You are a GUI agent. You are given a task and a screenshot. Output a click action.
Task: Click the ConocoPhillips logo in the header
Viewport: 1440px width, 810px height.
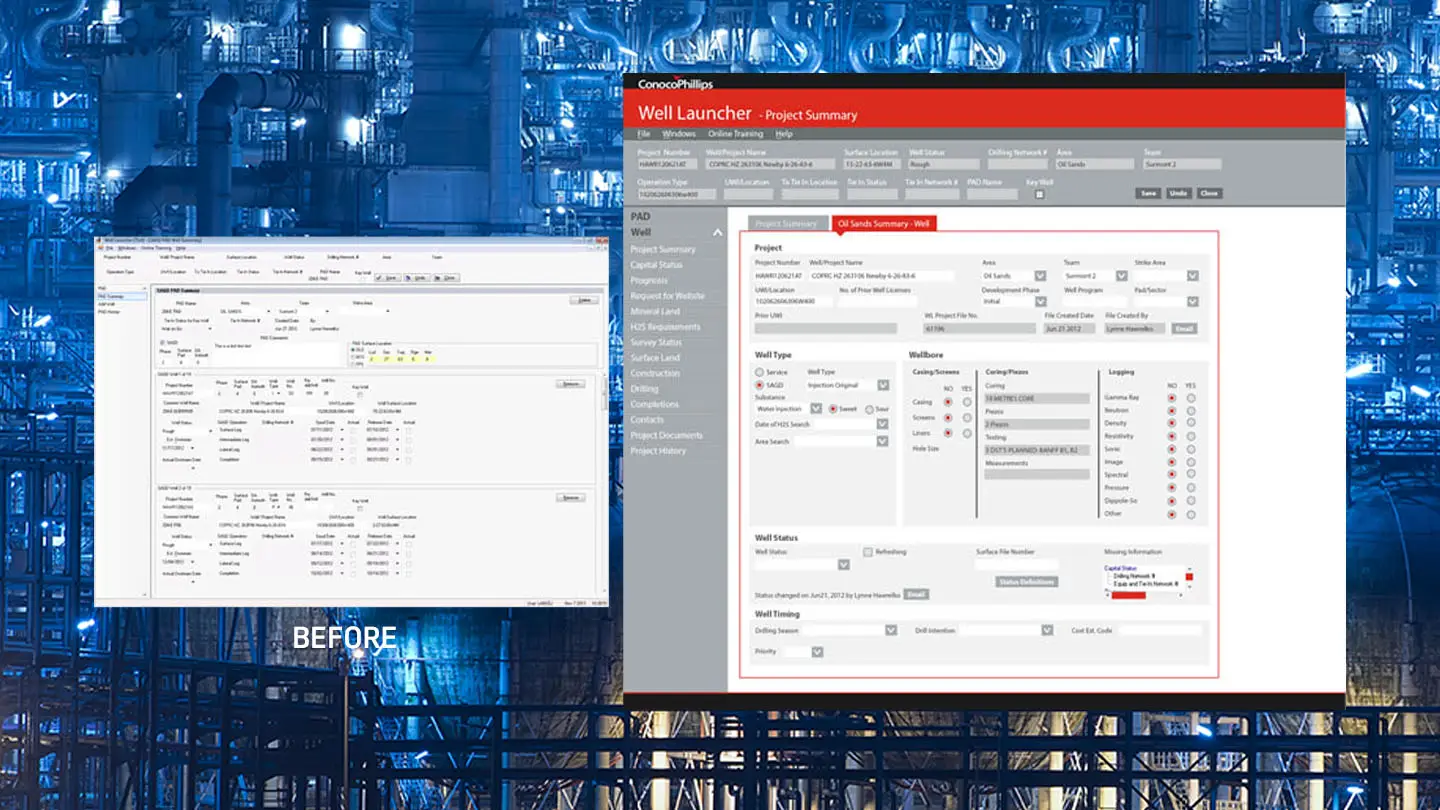pos(675,85)
